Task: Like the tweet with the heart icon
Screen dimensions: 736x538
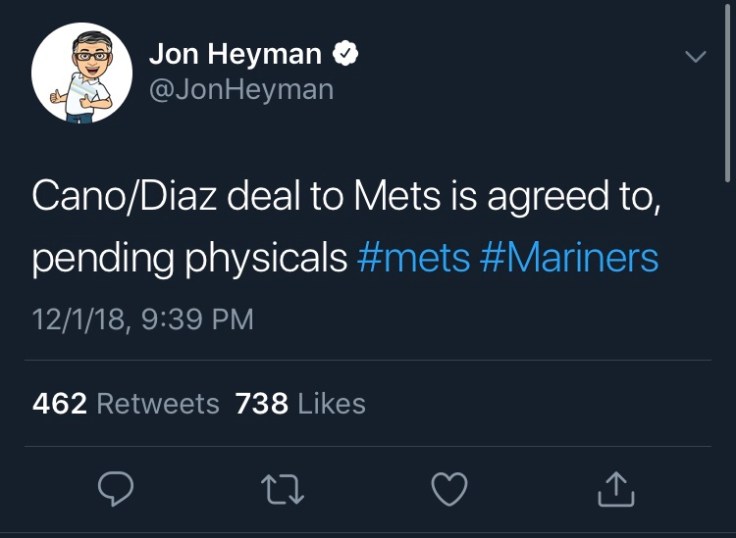Action: click(x=449, y=489)
